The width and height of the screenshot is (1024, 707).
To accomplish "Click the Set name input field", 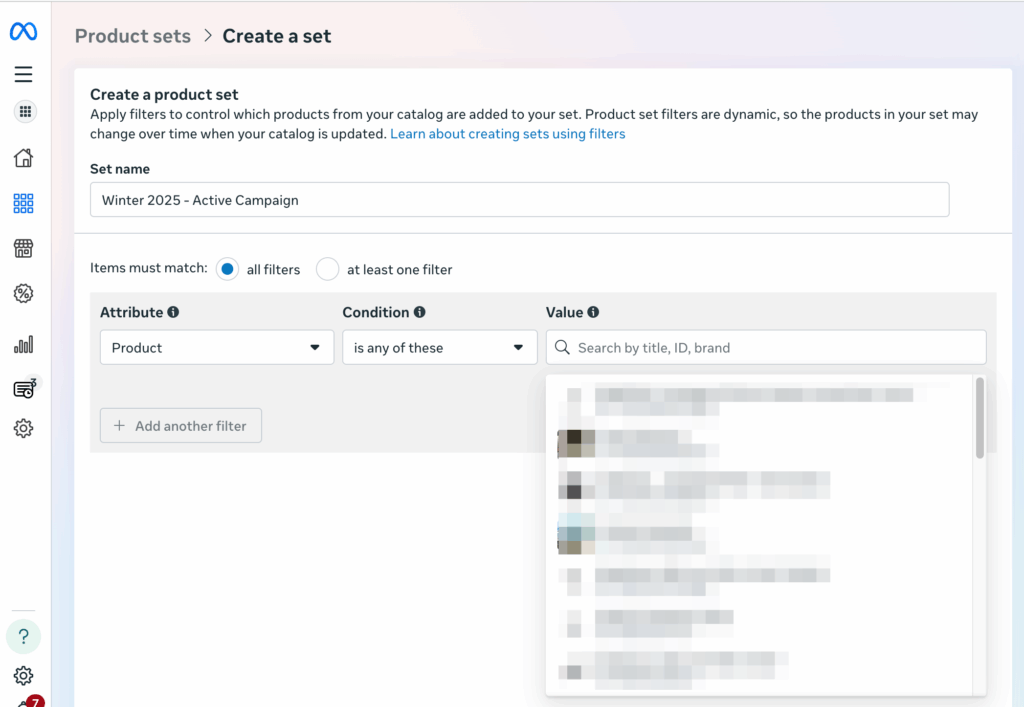I will tap(519, 200).
